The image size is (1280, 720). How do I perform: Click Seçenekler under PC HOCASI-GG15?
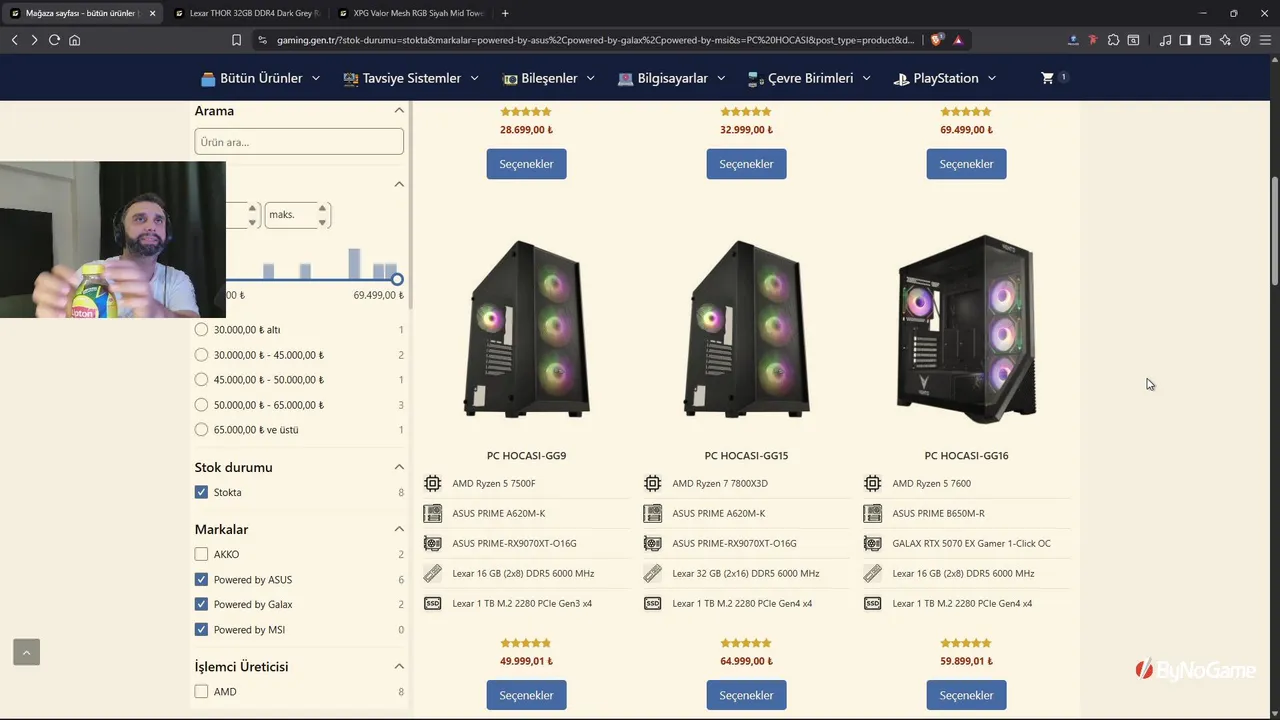pyautogui.click(x=746, y=695)
